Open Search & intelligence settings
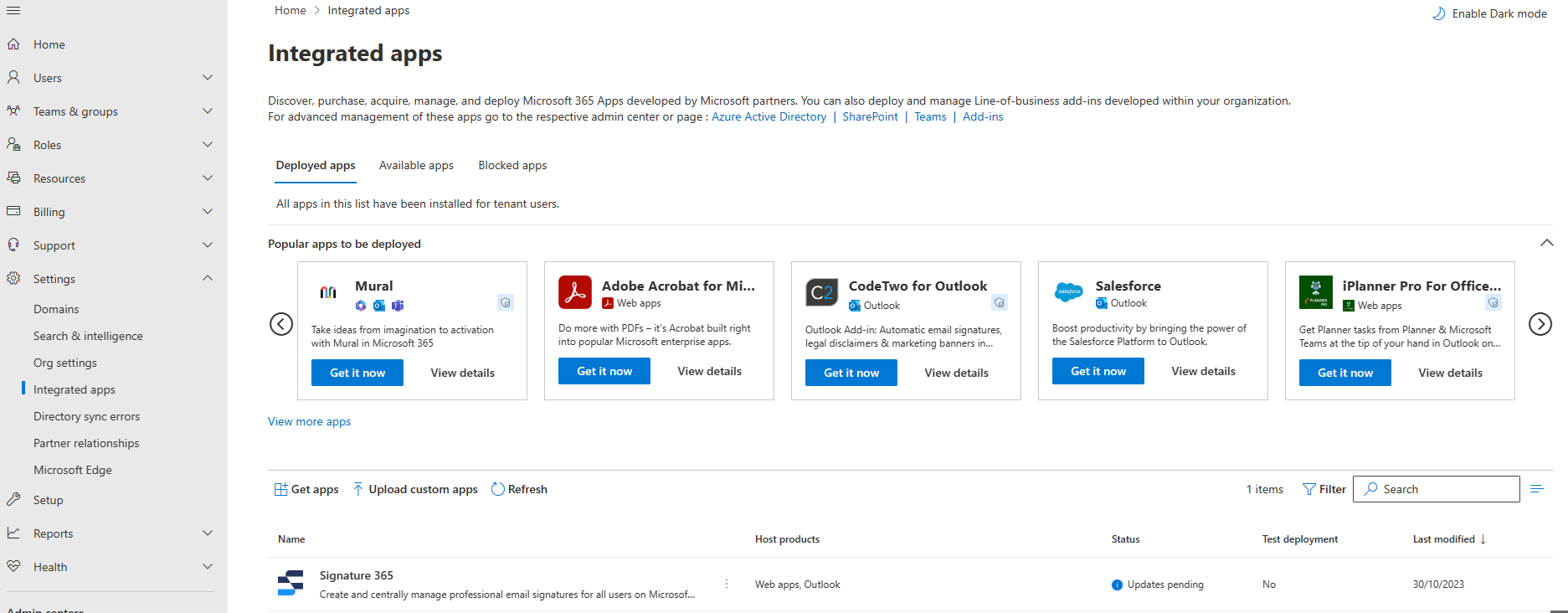This screenshot has height=613, width=1568. [x=88, y=336]
